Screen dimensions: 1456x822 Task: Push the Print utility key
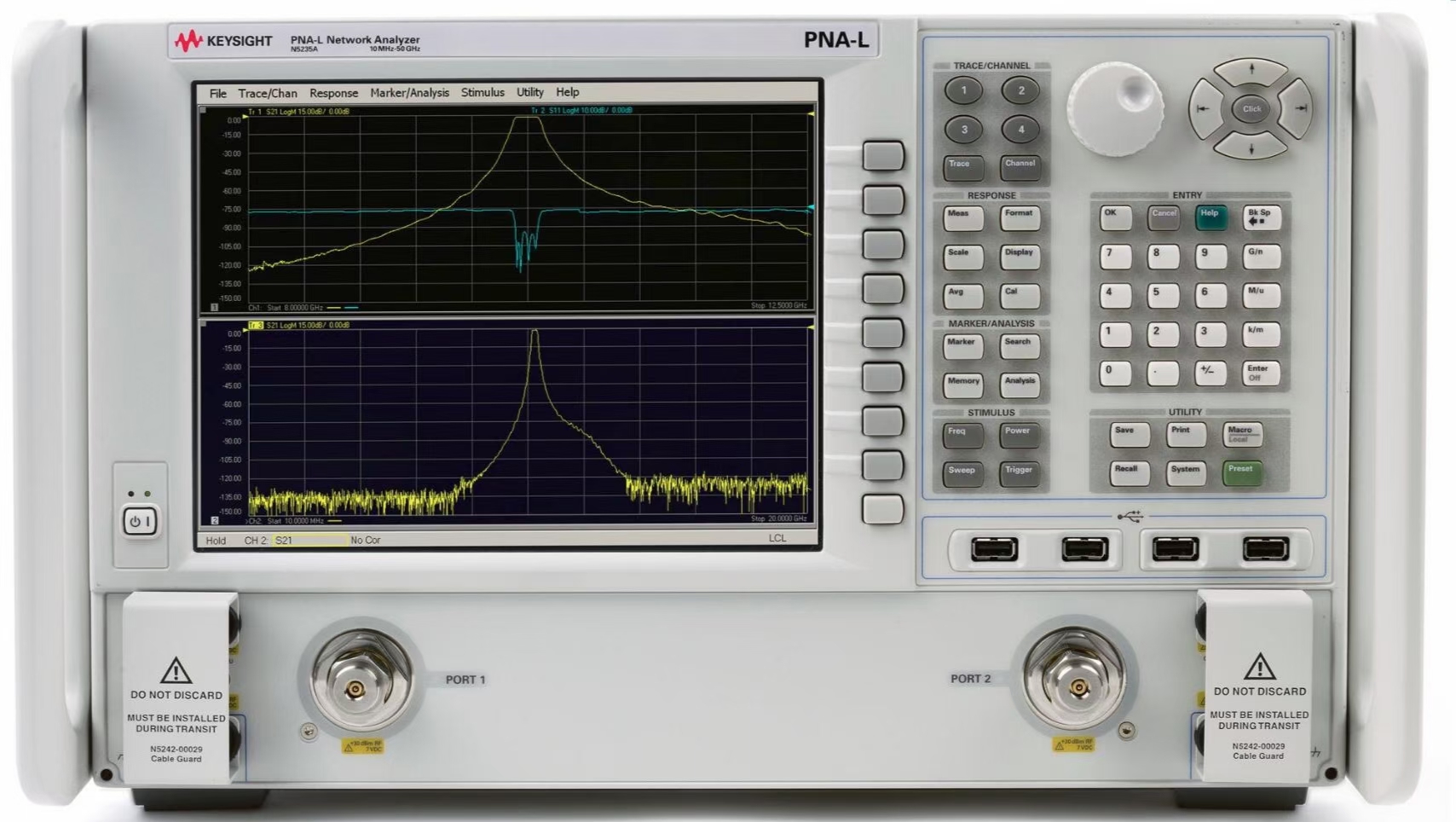(x=1186, y=435)
